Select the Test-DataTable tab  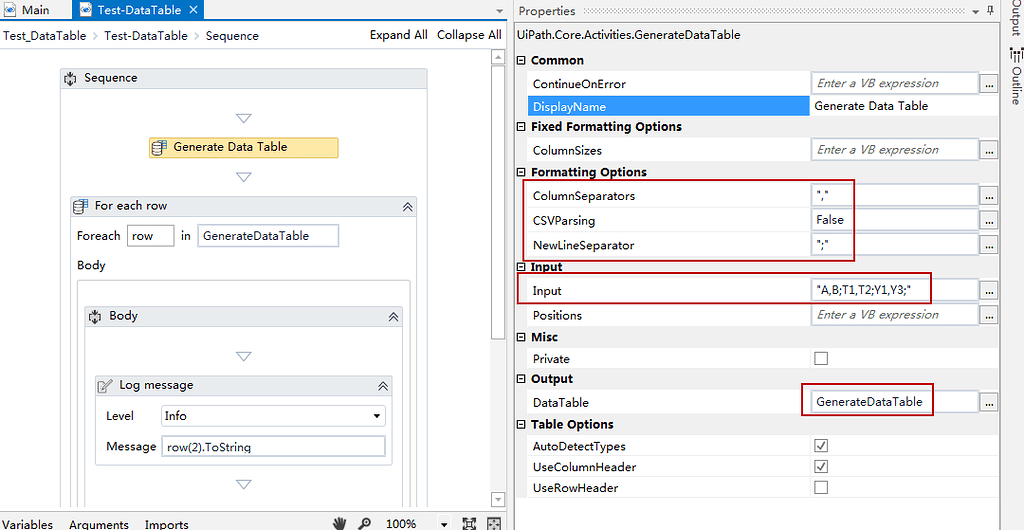click(x=137, y=10)
